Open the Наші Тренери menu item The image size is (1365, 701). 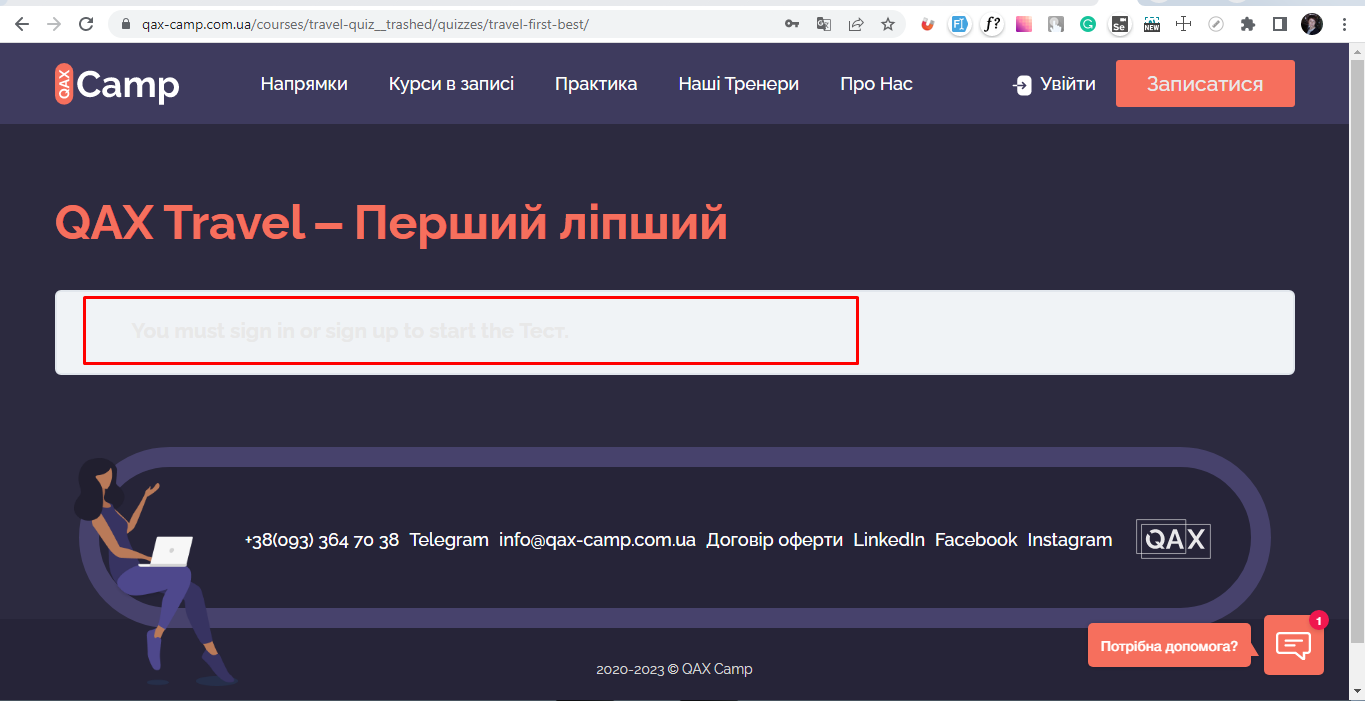(738, 84)
